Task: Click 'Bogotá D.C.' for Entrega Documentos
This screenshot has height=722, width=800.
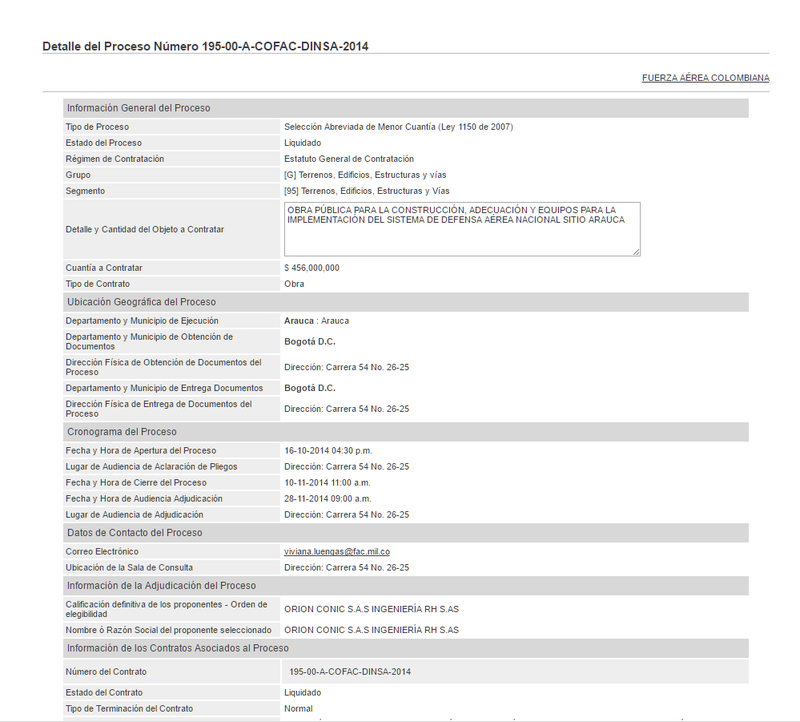Action: pyautogui.click(x=310, y=388)
